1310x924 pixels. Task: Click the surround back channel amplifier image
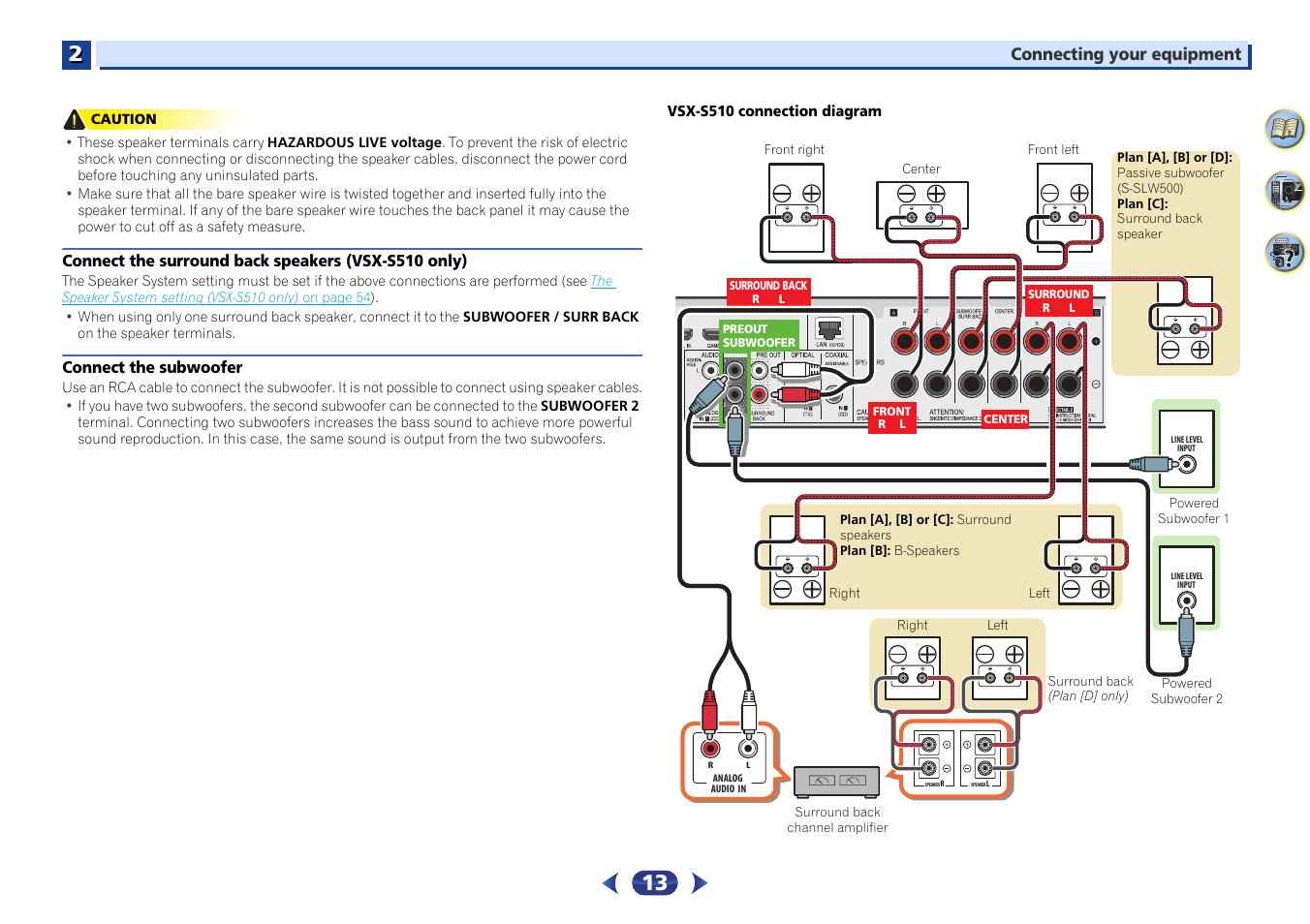836,781
